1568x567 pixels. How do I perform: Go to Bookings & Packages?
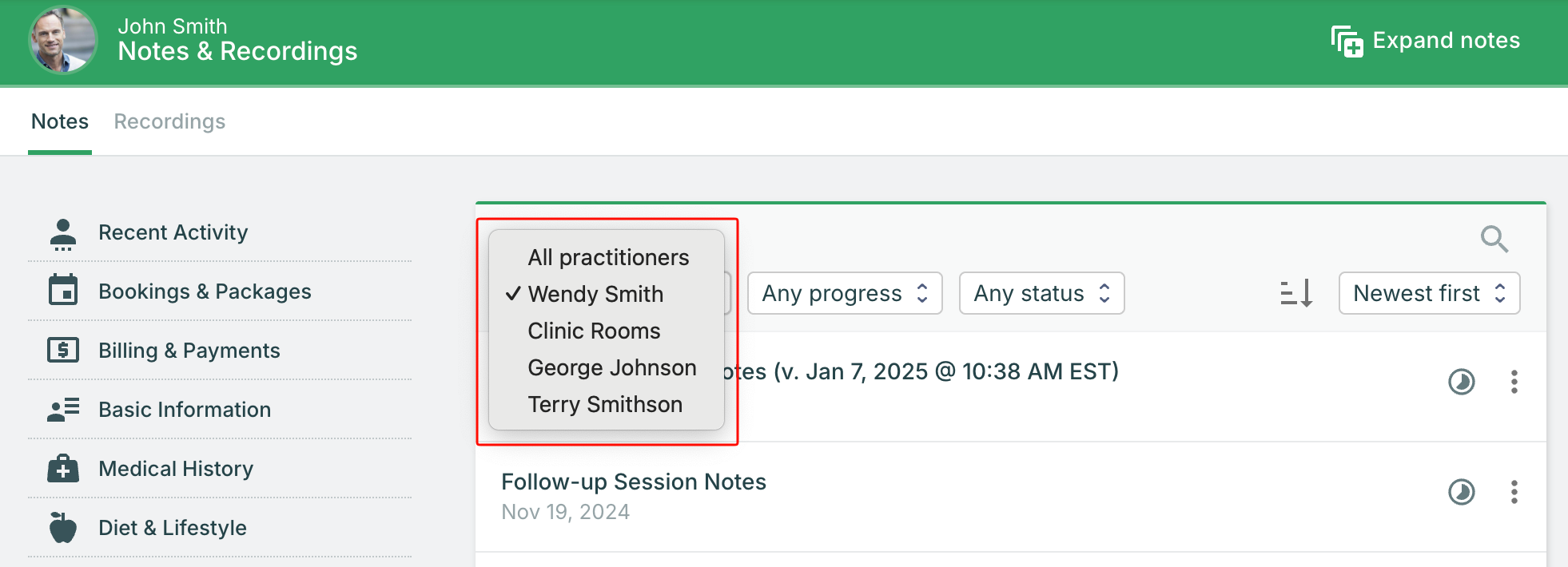tap(205, 291)
